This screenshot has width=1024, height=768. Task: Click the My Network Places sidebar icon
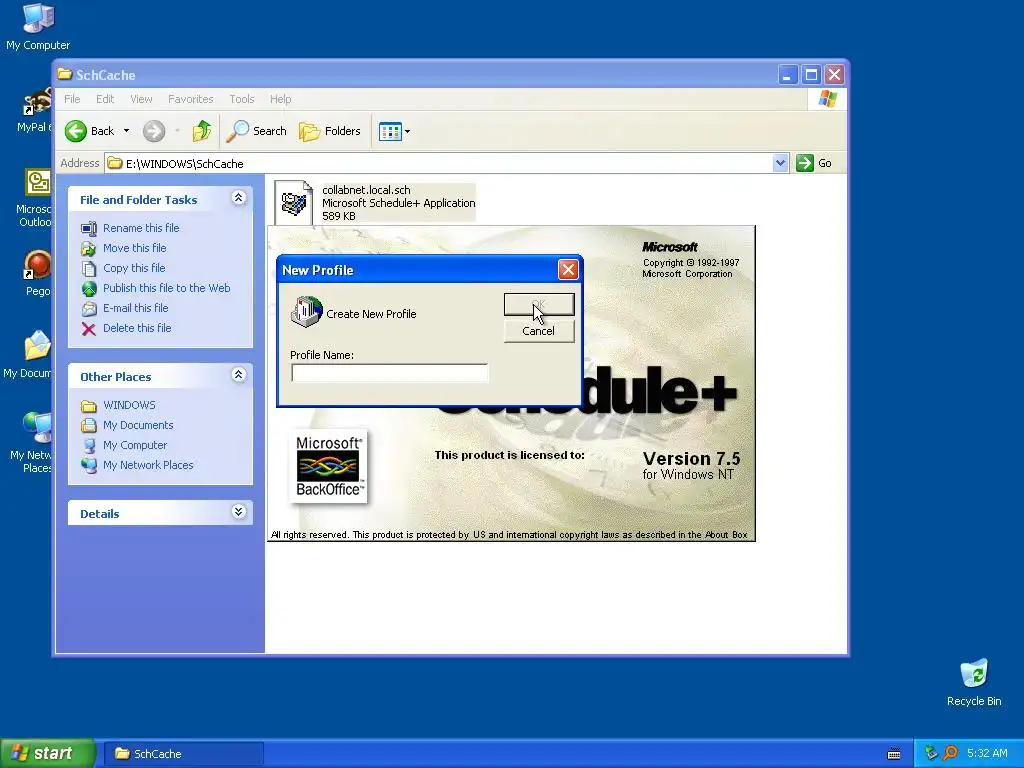coord(89,466)
